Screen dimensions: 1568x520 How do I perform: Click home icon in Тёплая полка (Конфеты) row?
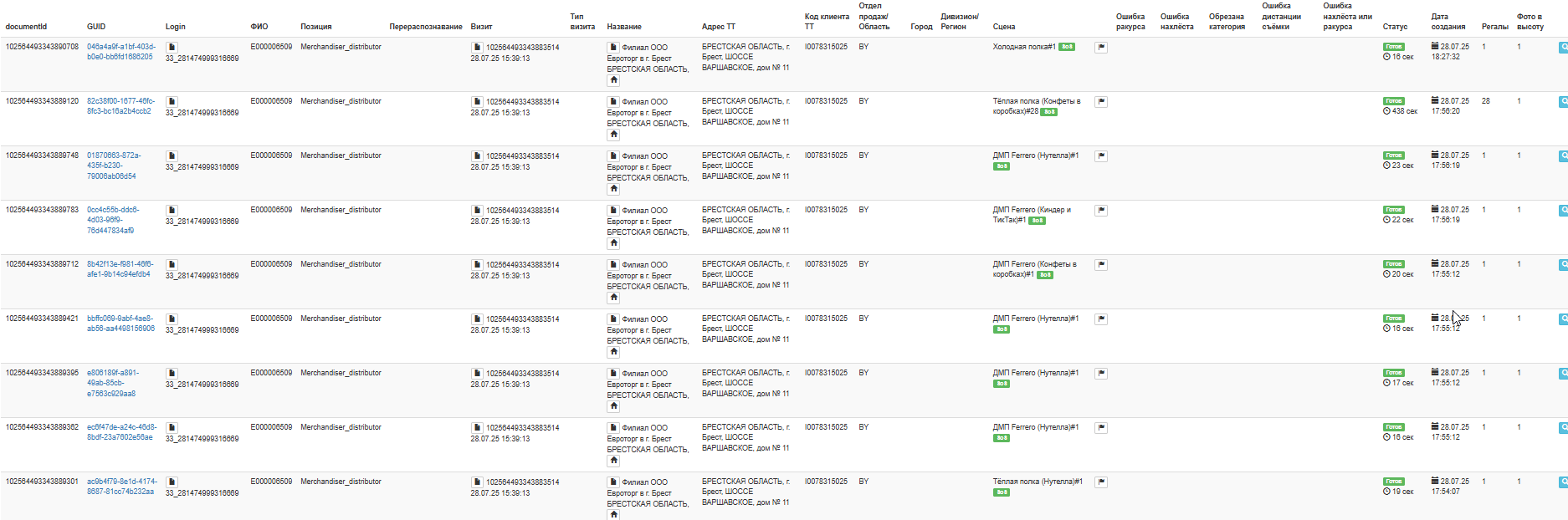pyautogui.click(x=613, y=135)
